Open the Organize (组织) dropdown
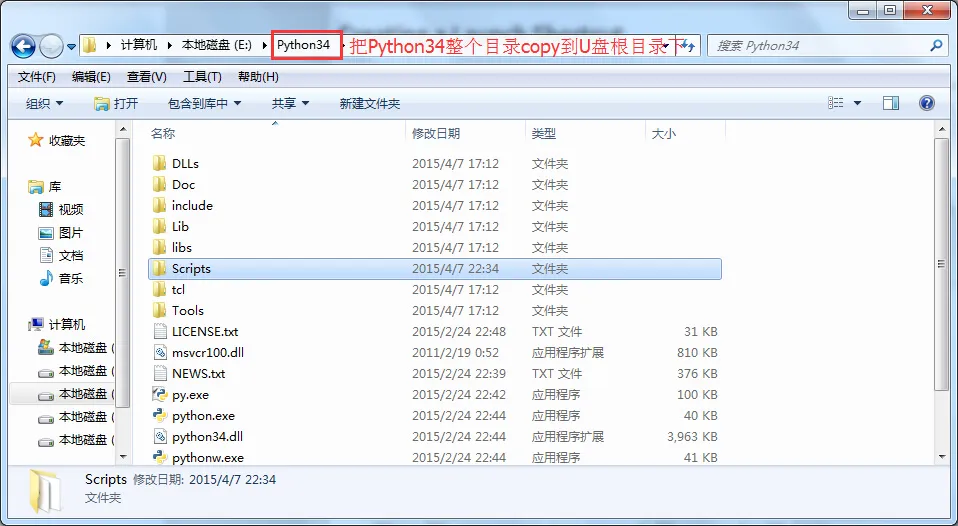This screenshot has height=526, width=958. tap(45, 103)
